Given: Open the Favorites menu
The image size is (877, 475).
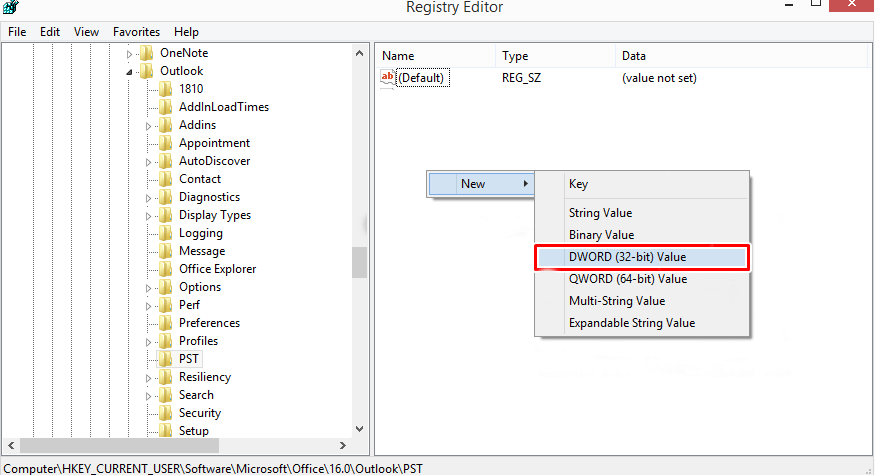Looking at the screenshot, I should (136, 32).
